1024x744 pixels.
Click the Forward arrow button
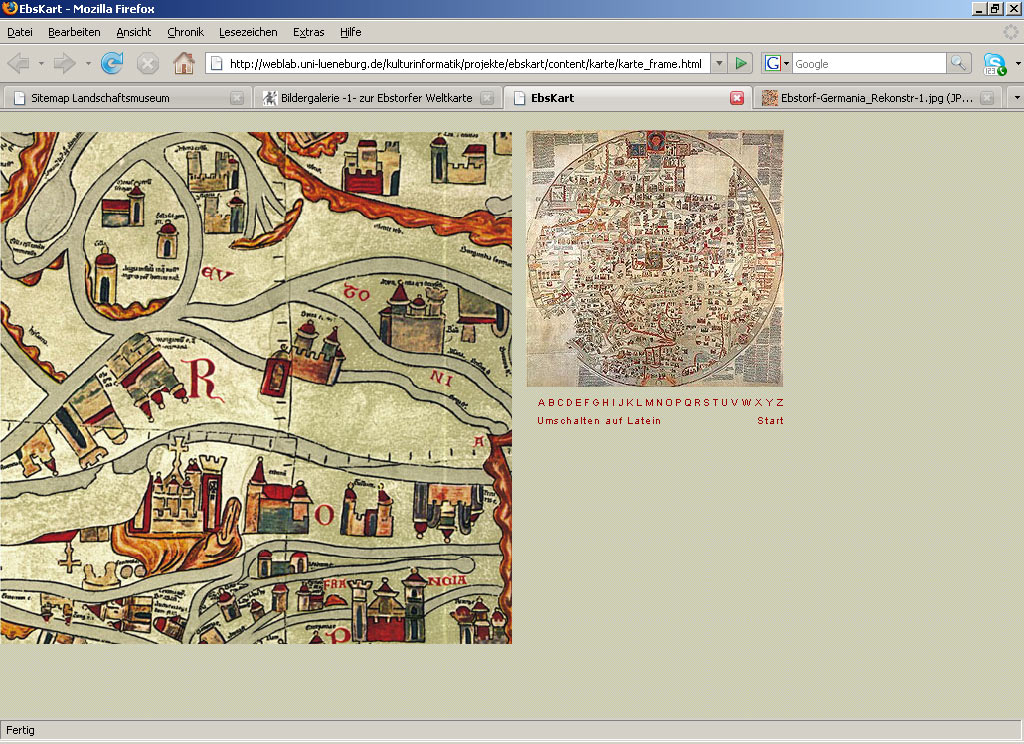pyautogui.click(x=64, y=63)
